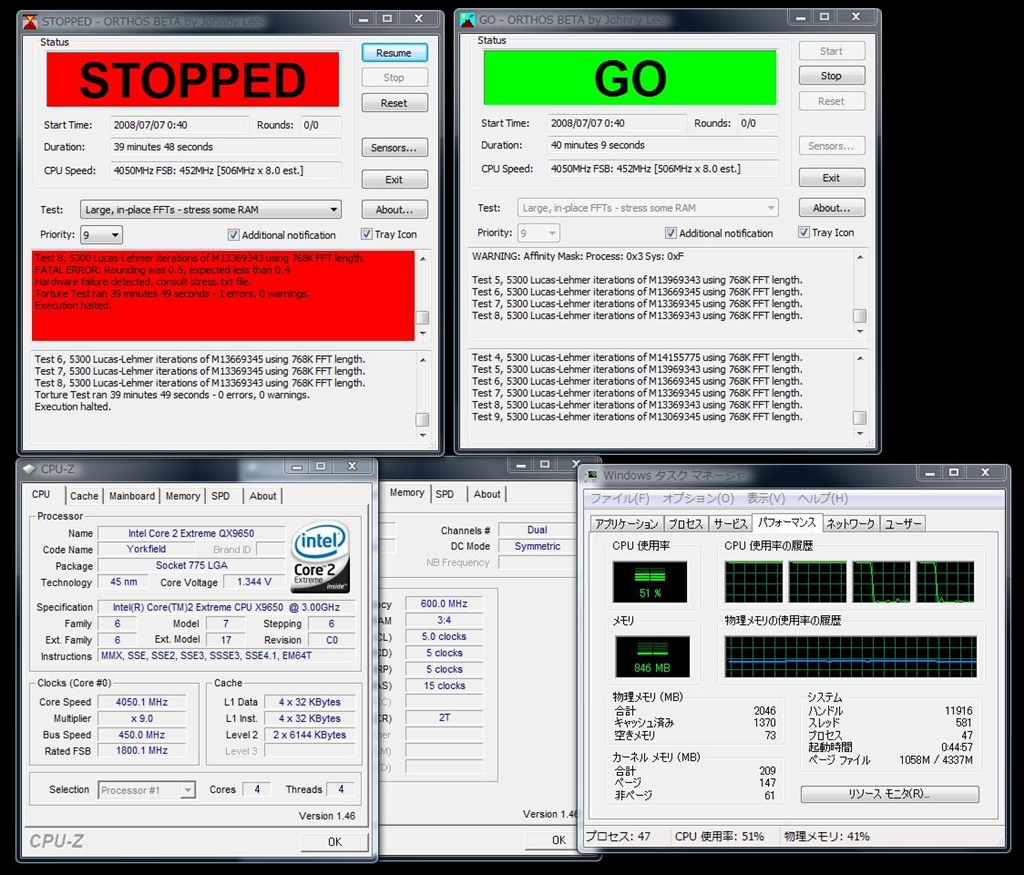Open Sensors... in the STOPPED ORTHOS window
The image size is (1024, 875).
pyautogui.click(x=394, y=148)
